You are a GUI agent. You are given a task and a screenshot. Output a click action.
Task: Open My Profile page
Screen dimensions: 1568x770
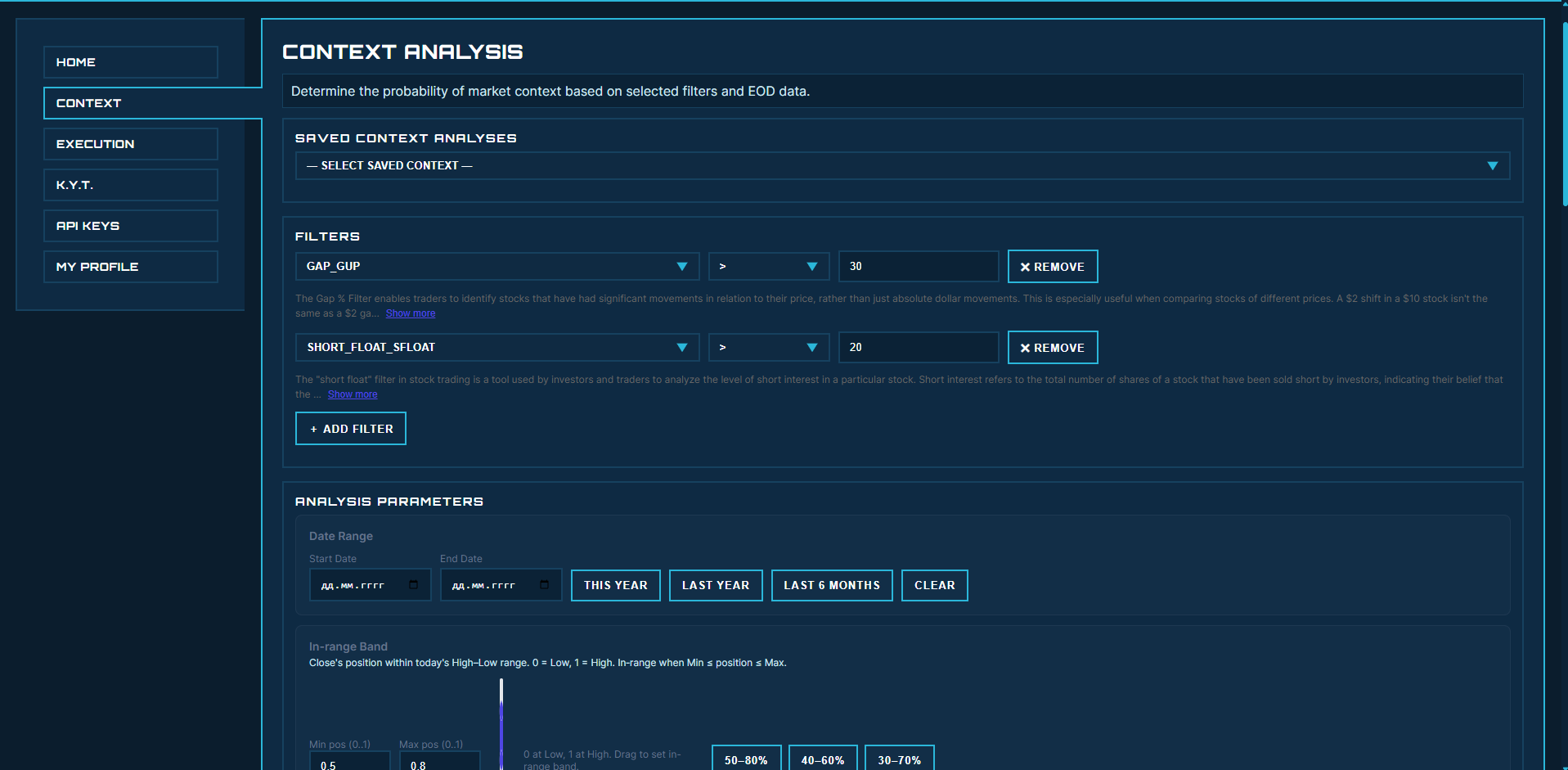tap(131, 267)
